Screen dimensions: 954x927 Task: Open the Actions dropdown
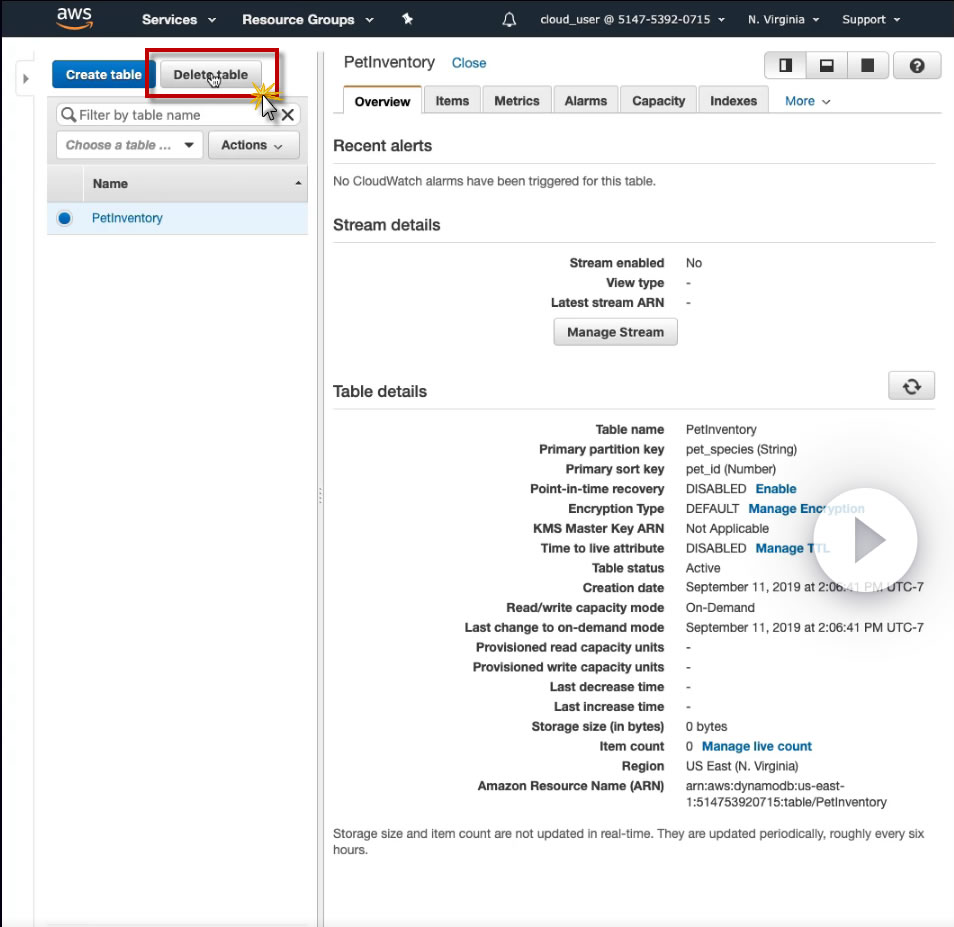pyautogui.click(x=254, y=145)
